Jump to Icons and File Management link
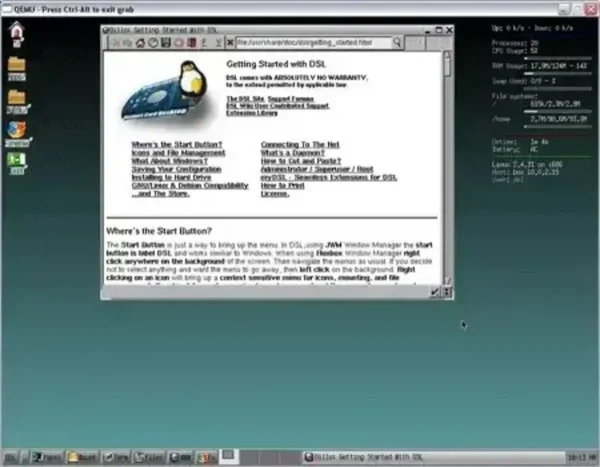 click(178, 153)
